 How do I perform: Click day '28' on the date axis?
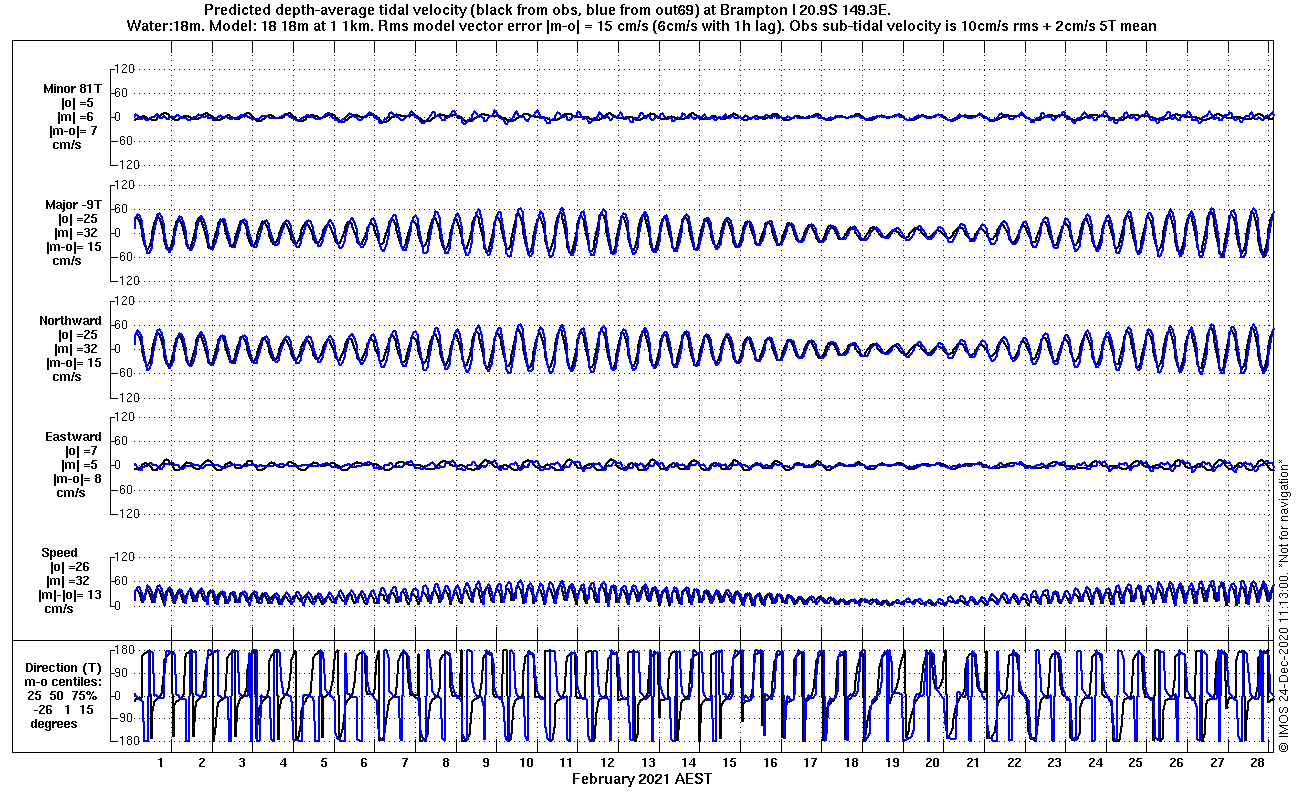[1257, 762]
